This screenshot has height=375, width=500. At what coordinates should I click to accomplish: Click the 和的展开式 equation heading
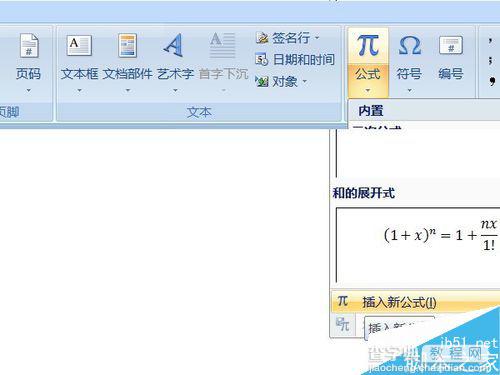363,193
